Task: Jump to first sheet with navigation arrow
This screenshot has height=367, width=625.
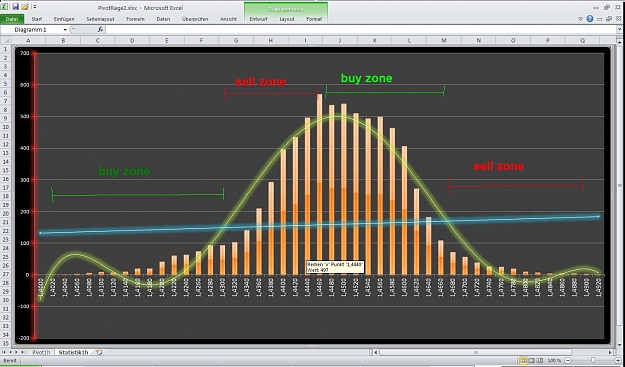Action: click(4, 352)
